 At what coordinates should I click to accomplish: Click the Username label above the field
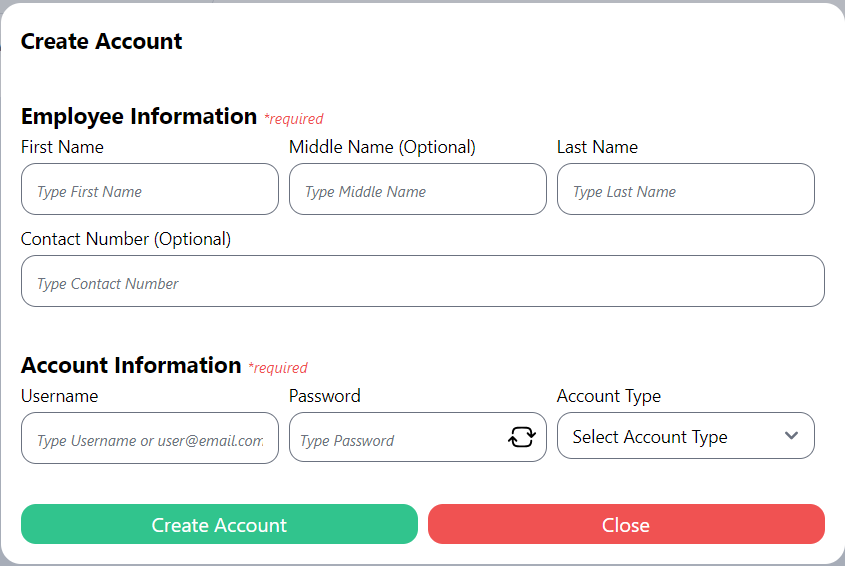point(59,396)
